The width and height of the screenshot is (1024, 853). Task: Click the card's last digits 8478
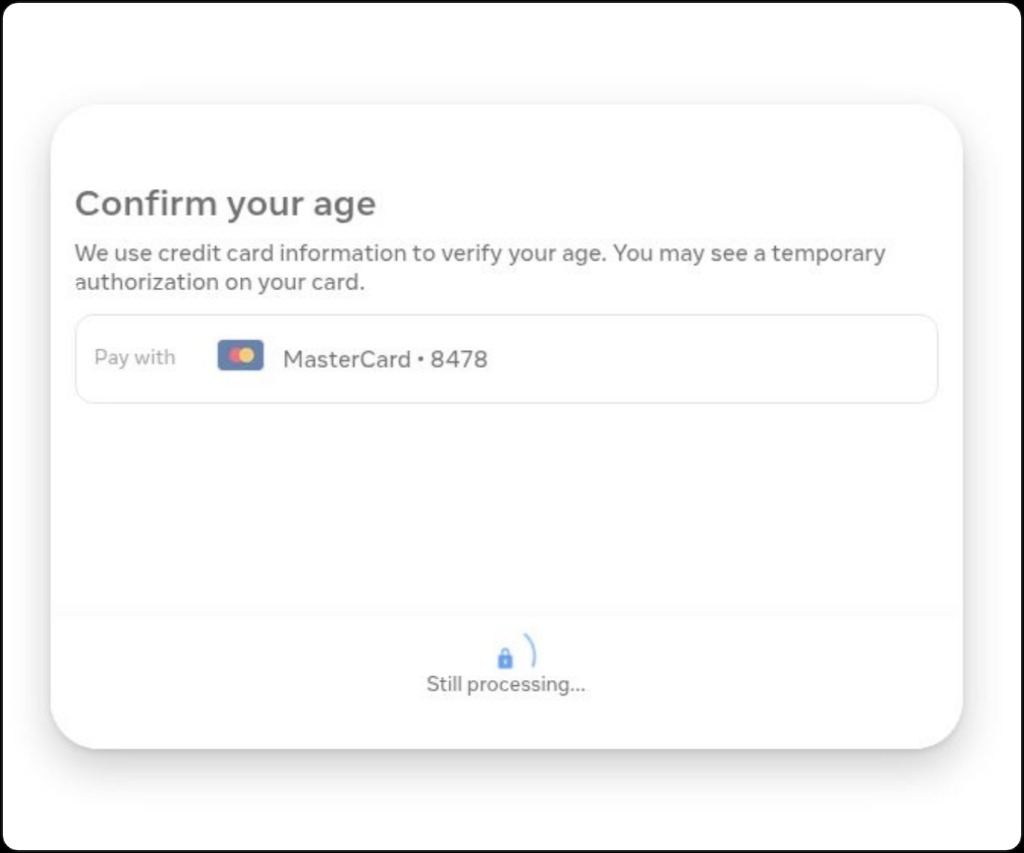click(459, 359)
